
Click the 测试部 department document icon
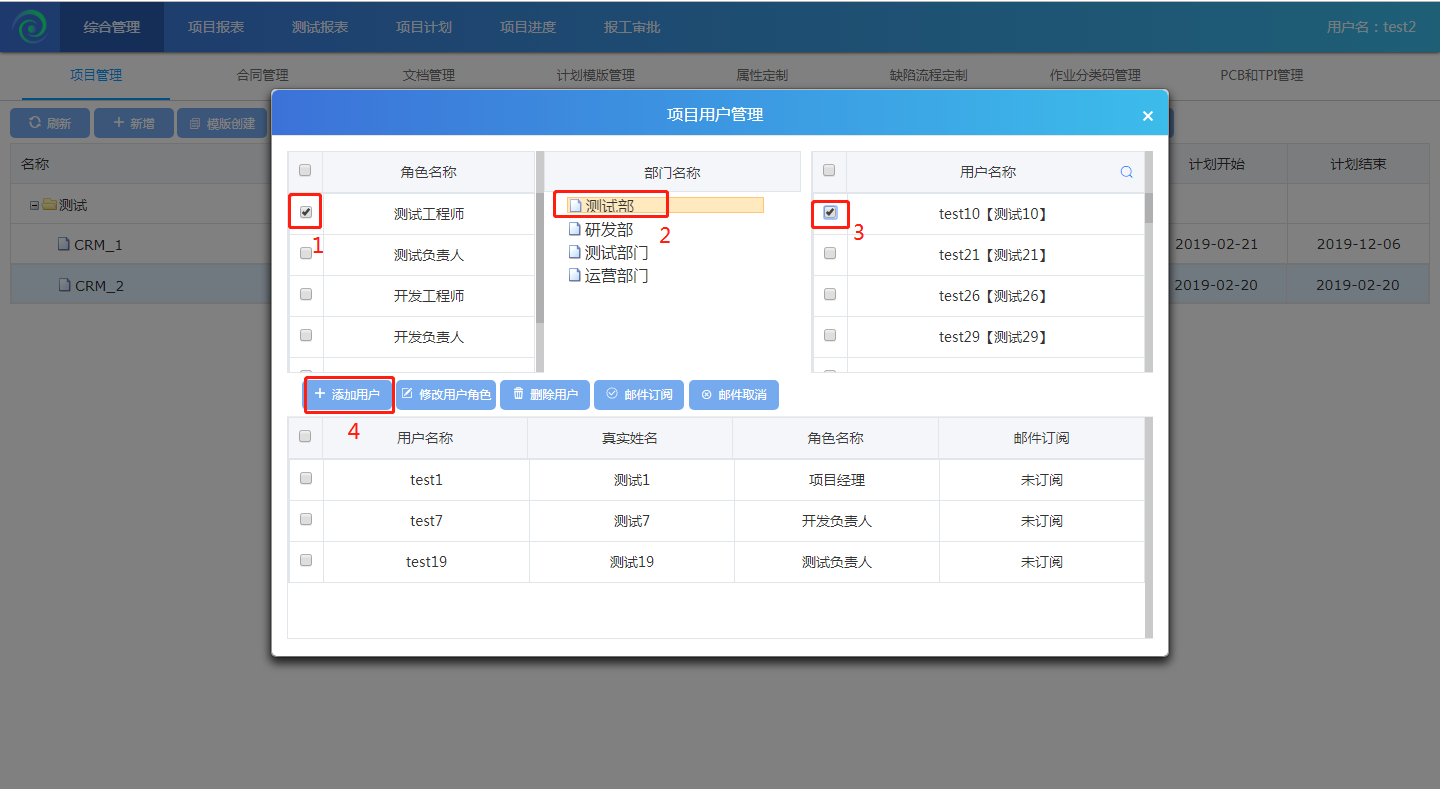click(x=575, y=205)
